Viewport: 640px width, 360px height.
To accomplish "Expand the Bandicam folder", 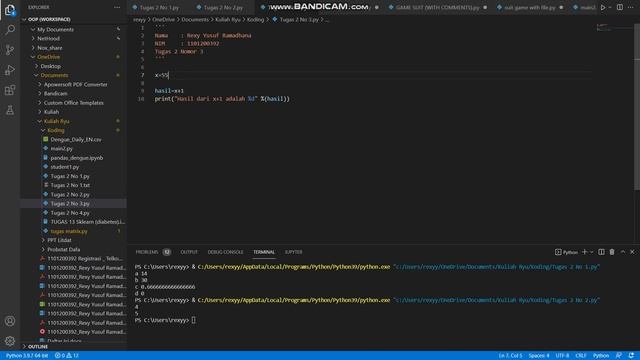I will (73, 93).
